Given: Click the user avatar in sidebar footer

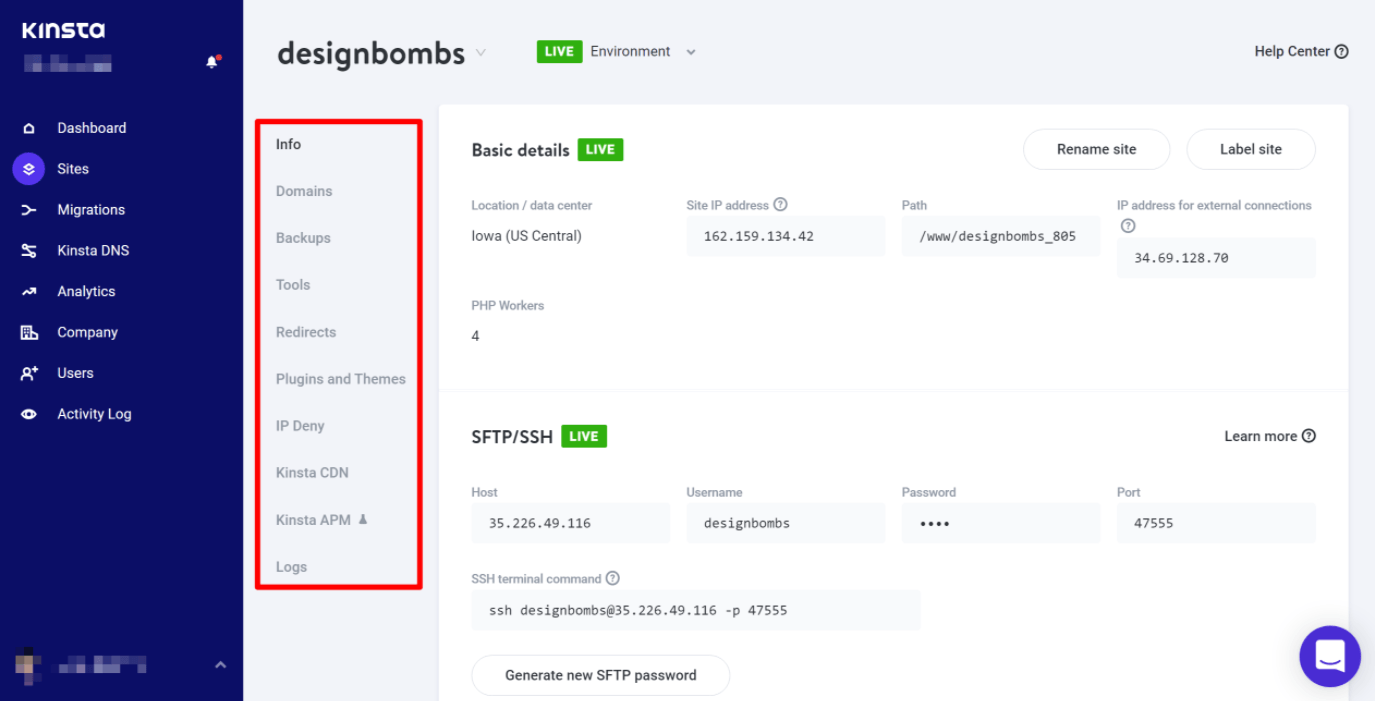Looking at the screenshot, I should 28,664.
